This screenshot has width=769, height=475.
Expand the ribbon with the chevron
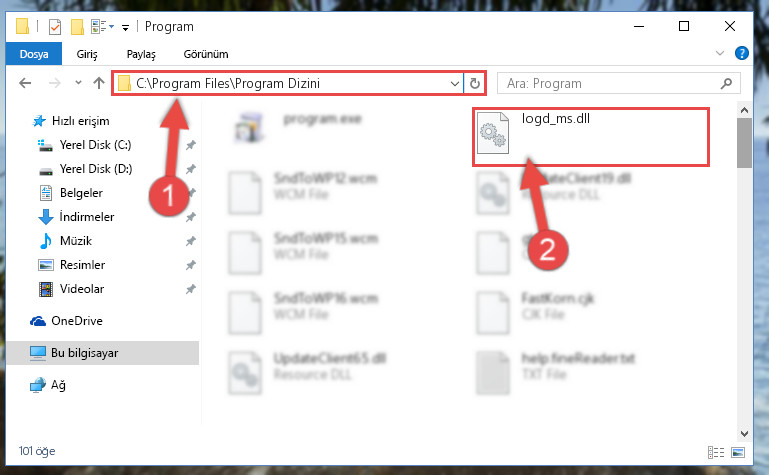(x=719, y=53)
